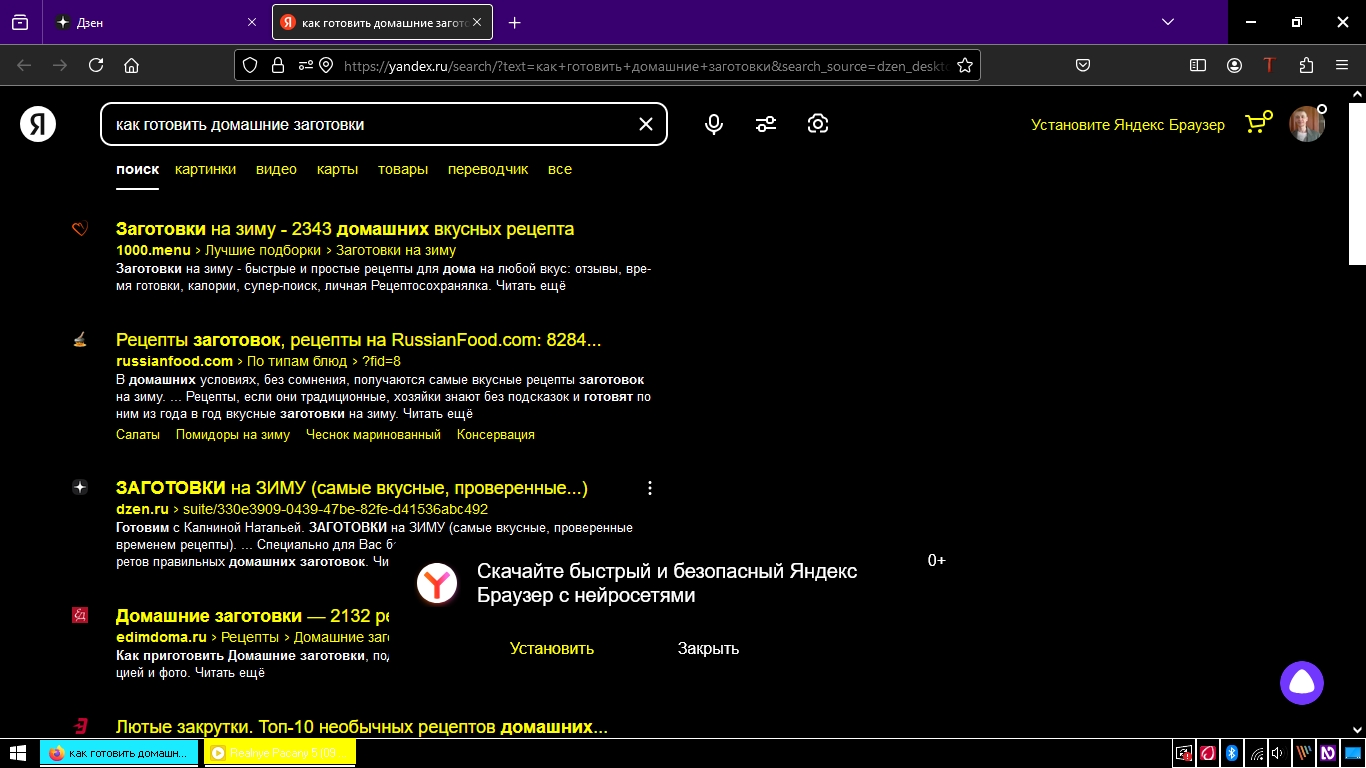Open three-dot menu for dzen result
This screenshot has height=768, width=1366.
[650, 488]
